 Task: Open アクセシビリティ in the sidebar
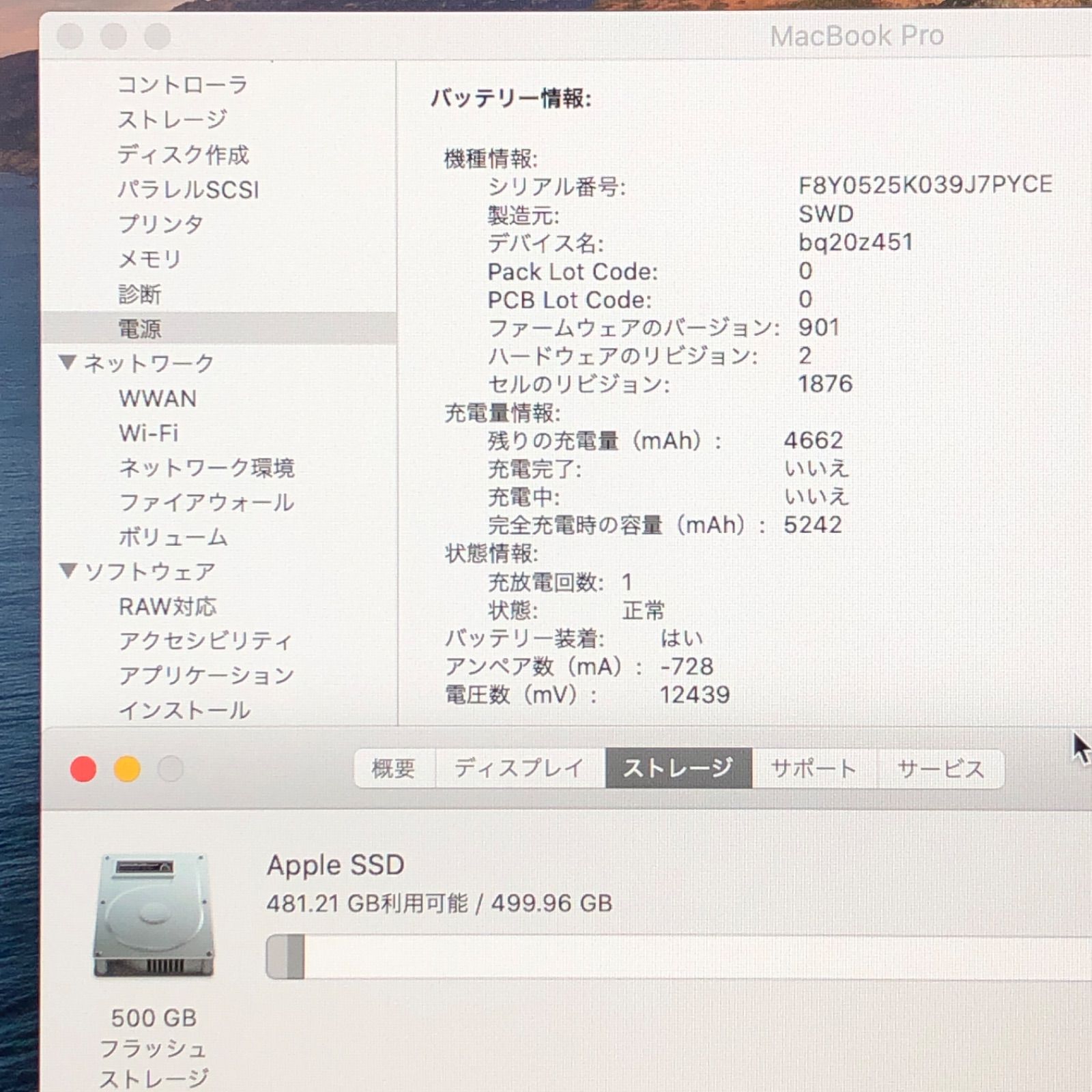coord(205,641)
